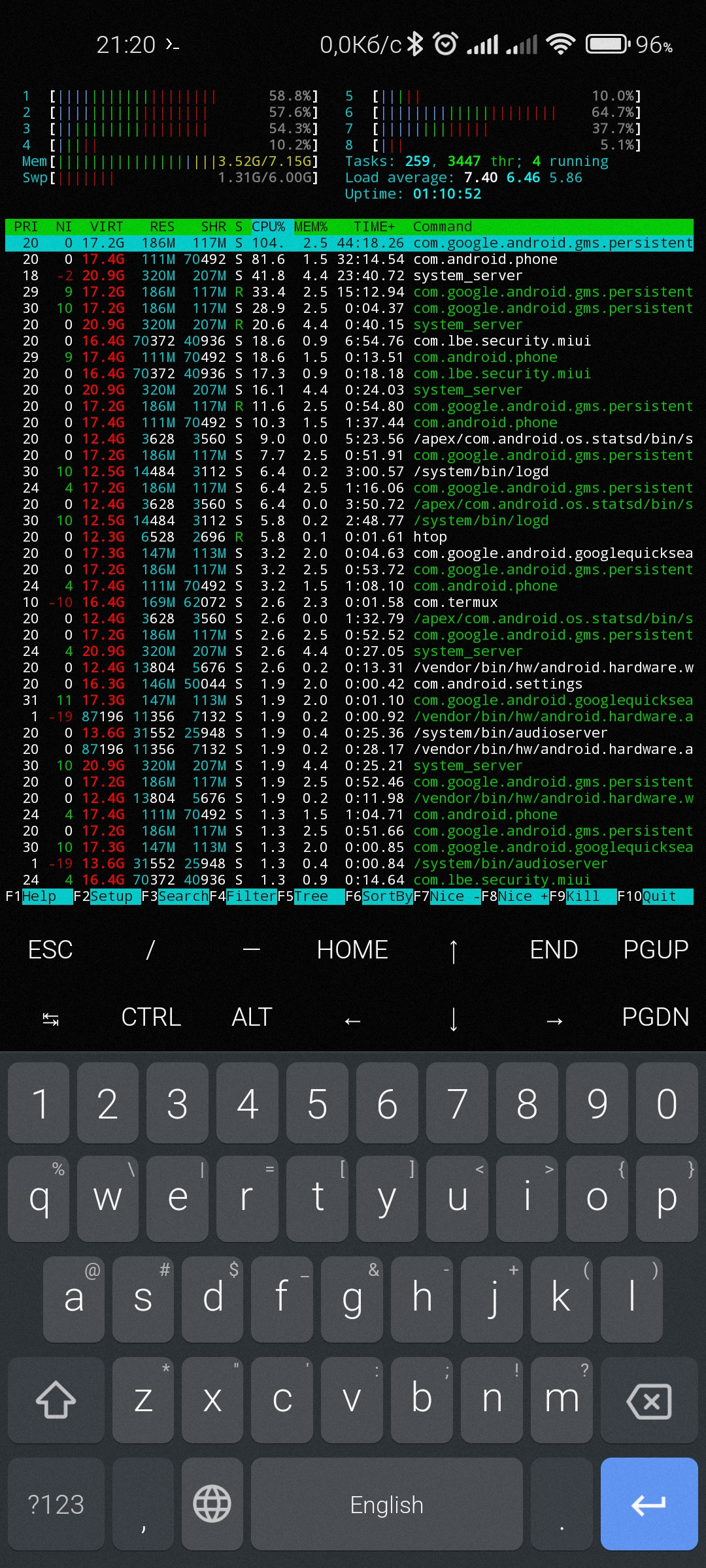Tap the blue enter key
This screenshot has width=706, height=1568.
pyautogui.click(x=649, y=1503)
